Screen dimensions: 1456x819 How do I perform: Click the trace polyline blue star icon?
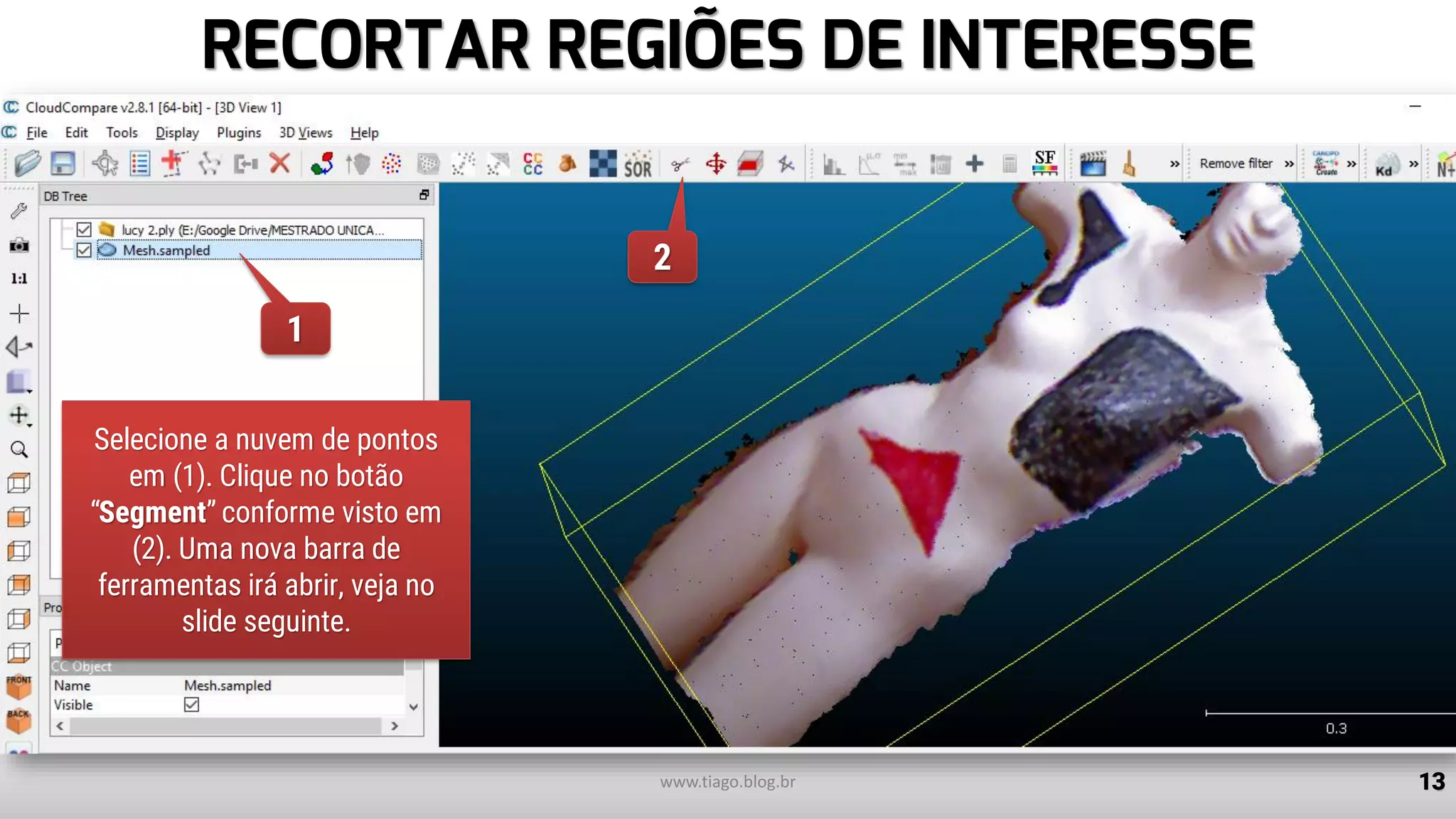(x=786, y=164)
